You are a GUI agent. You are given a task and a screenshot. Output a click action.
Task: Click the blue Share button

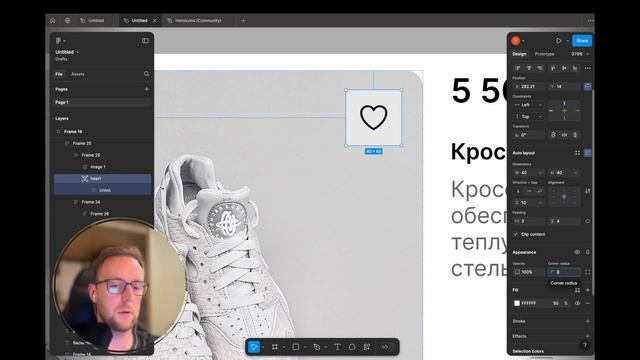582,40
